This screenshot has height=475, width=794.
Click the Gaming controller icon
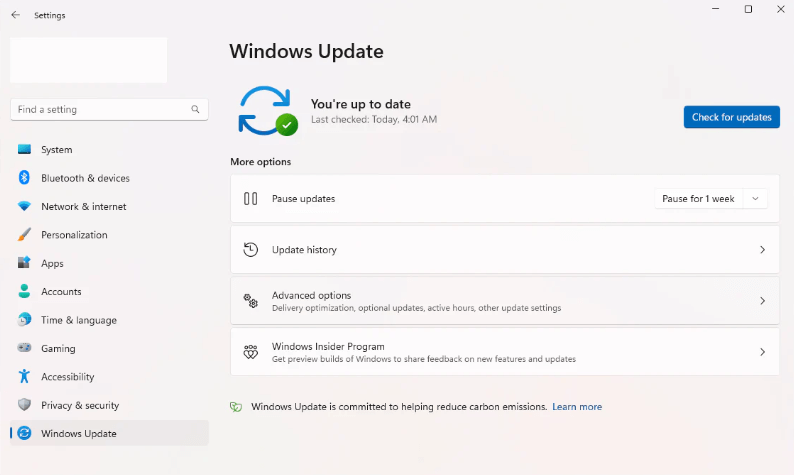(24, 348)
